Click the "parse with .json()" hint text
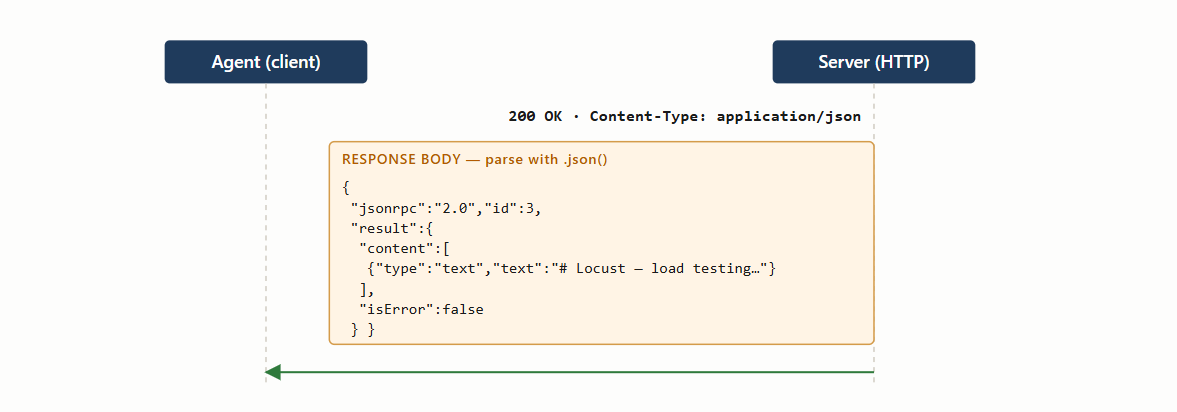 (x=546, y=160)
